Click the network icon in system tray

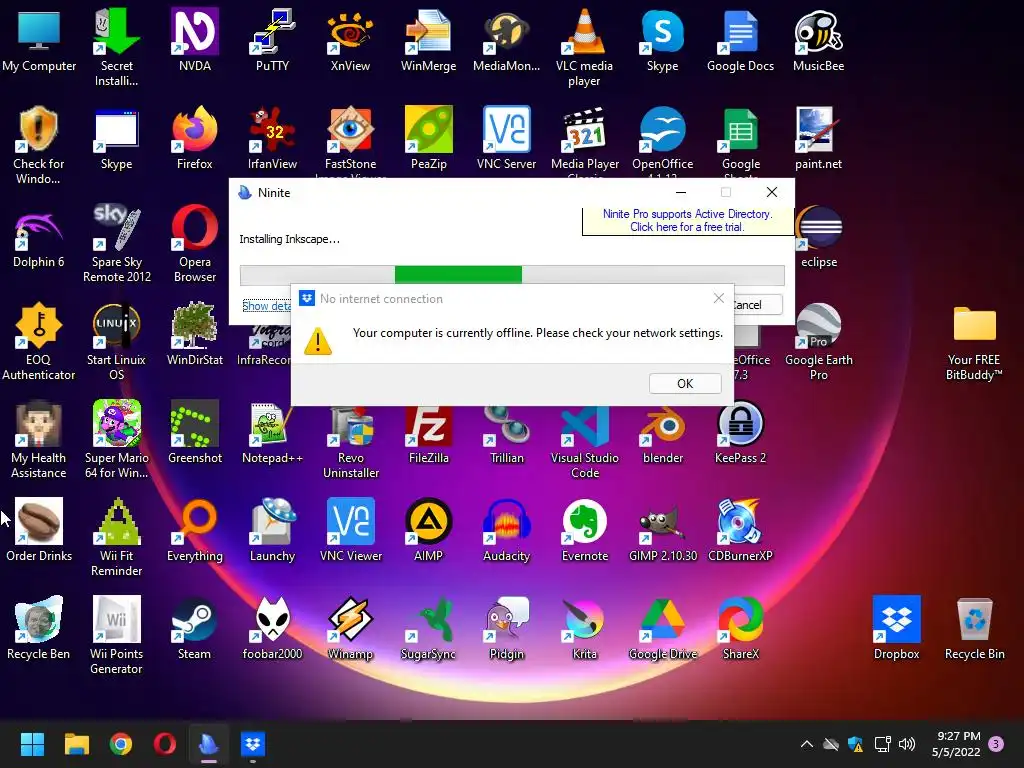point(882,744)
